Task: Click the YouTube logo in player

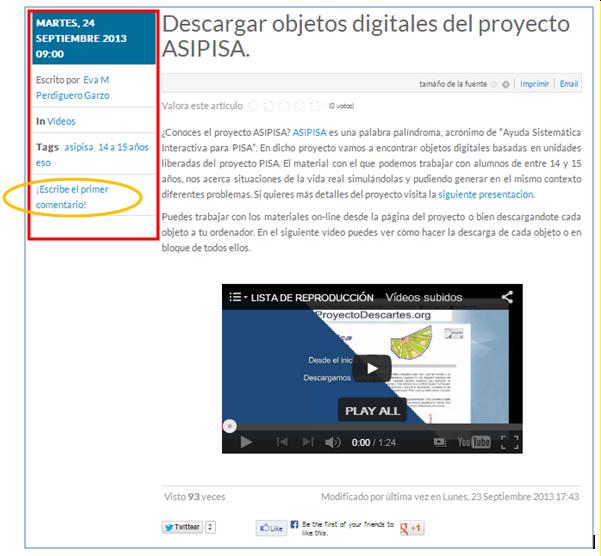Action: 474,442
